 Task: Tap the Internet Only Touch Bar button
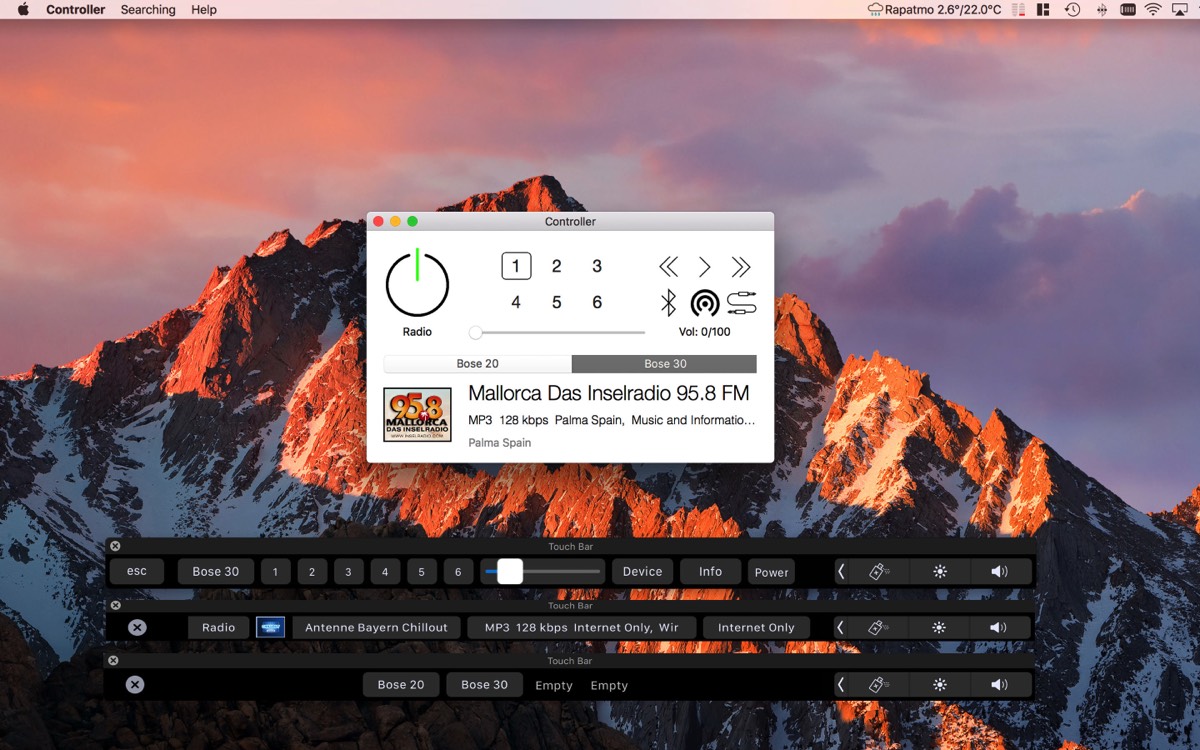point(756,627)
